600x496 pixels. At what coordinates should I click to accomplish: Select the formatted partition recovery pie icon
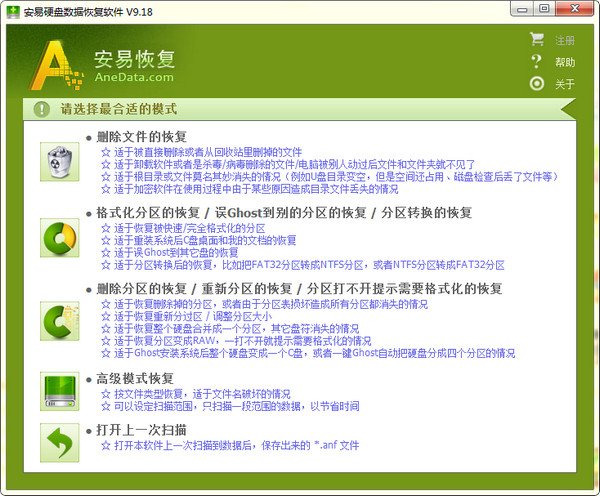[60, 238]
